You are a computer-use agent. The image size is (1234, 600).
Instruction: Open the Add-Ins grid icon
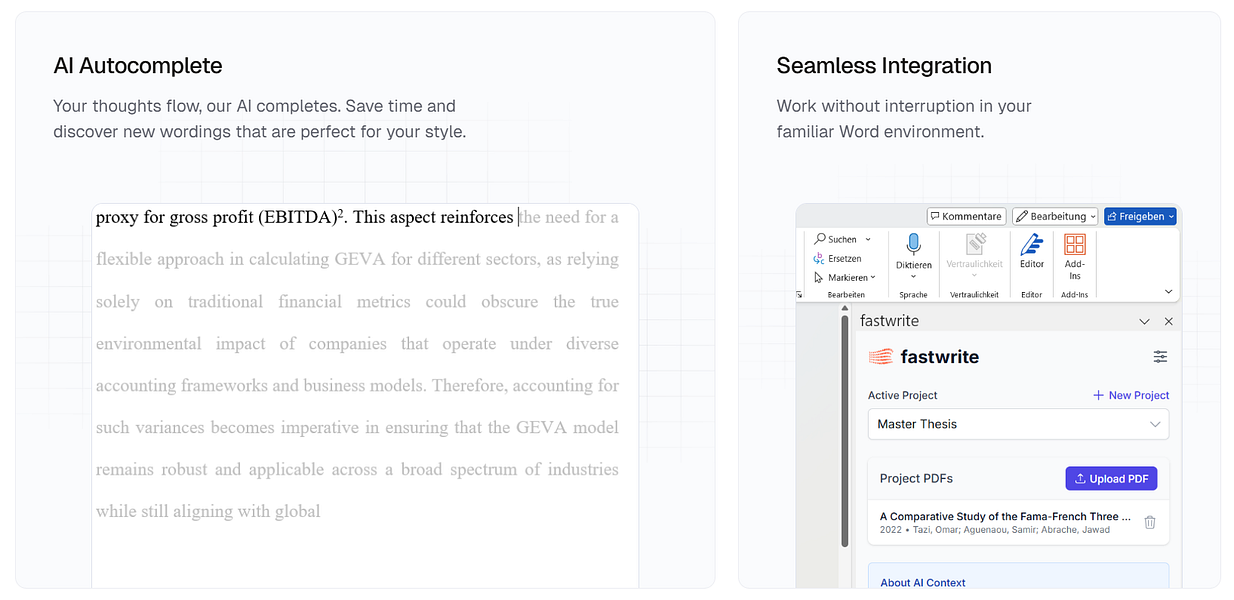click(1074, 245)
